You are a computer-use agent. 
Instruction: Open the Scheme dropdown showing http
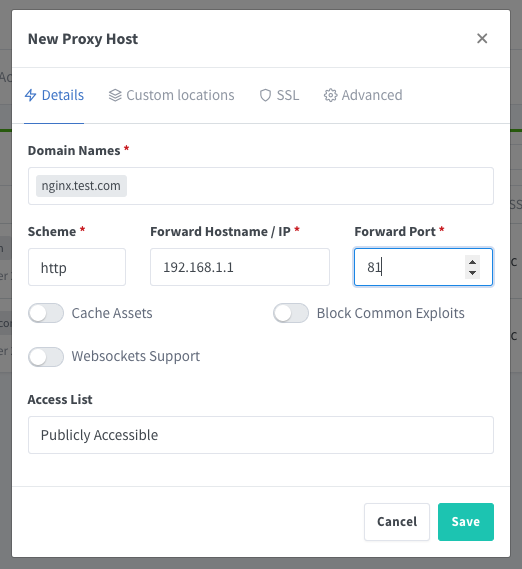(x=77, y=267)
